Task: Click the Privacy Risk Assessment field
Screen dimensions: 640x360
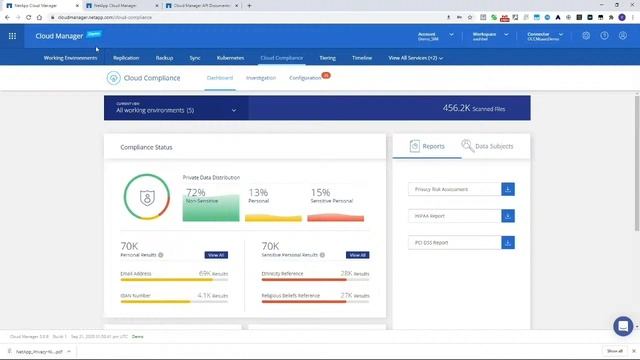Action: [x=454, y=189]
